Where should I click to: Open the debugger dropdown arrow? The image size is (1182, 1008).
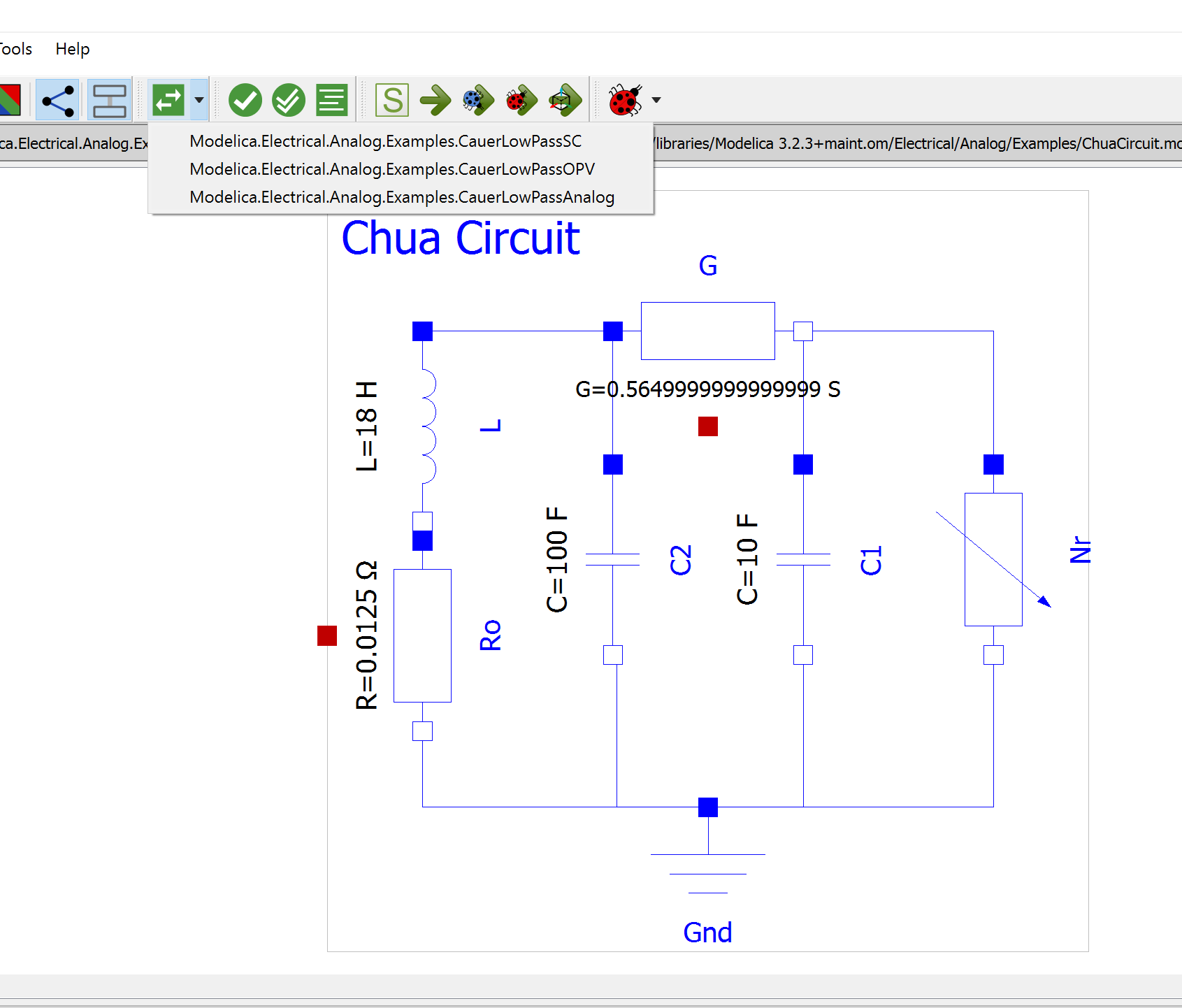[x=656, y=100]
